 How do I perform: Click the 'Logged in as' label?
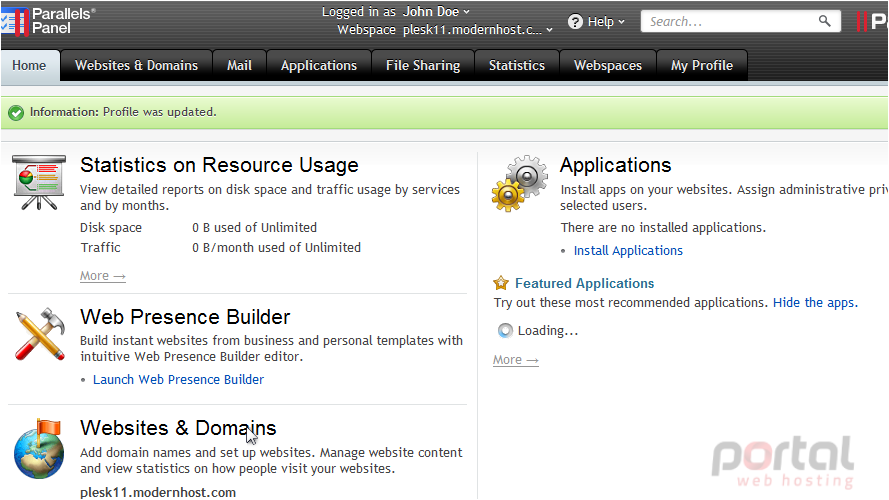pos(359,11)
